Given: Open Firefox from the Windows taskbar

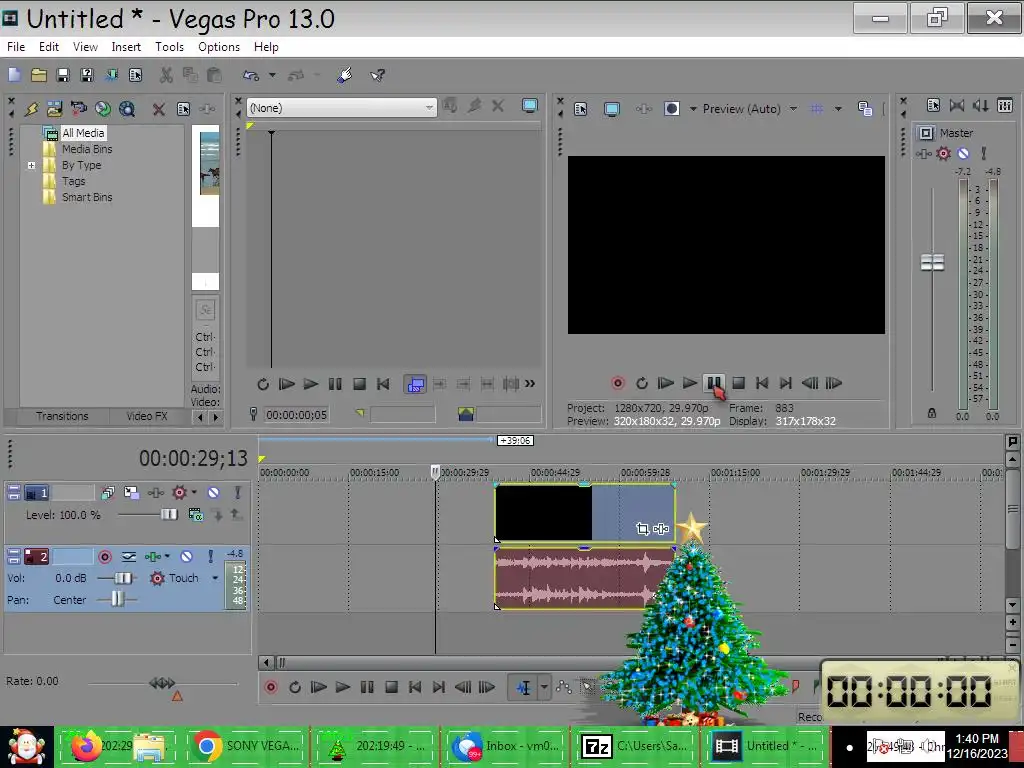Looking at the screenshot, I should tap(87, 746).
